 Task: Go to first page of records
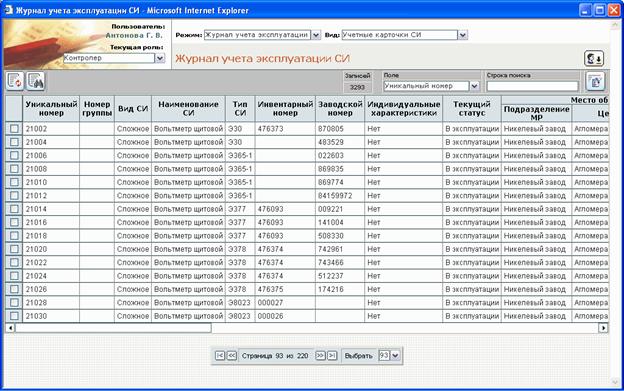click(220, 356)
